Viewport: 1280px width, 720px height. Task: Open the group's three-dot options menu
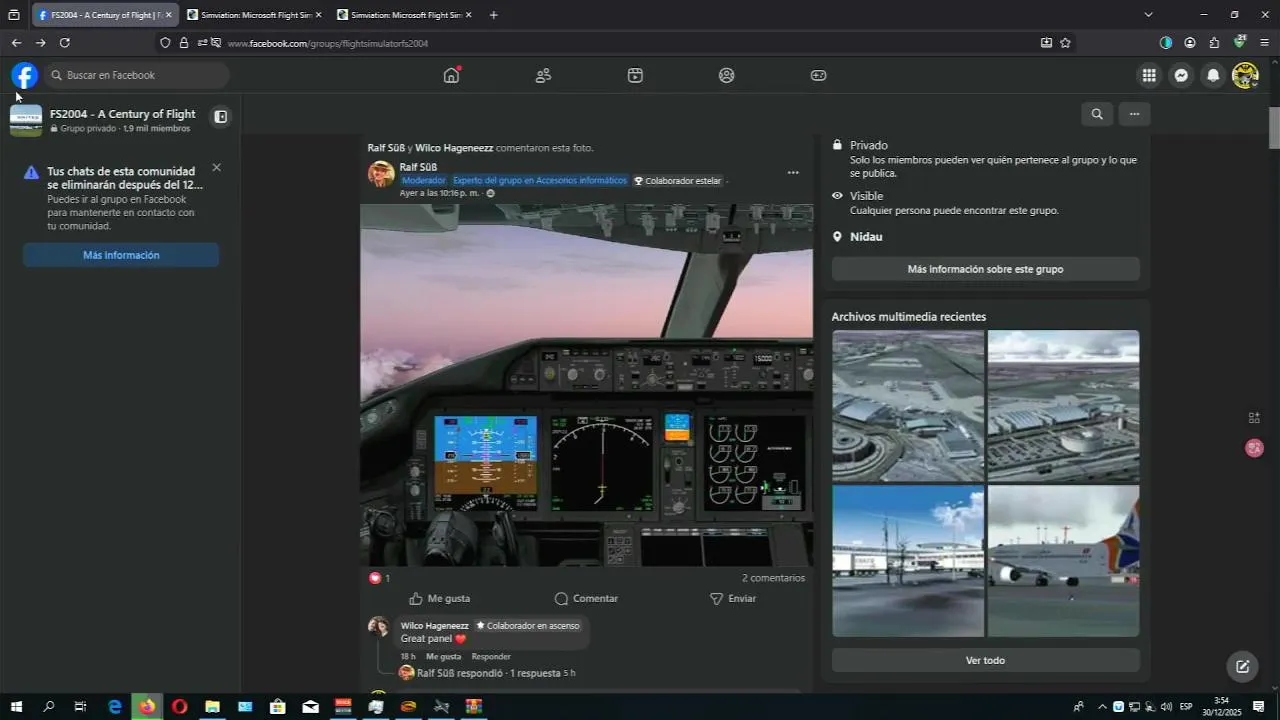[x=1134, y=114]
